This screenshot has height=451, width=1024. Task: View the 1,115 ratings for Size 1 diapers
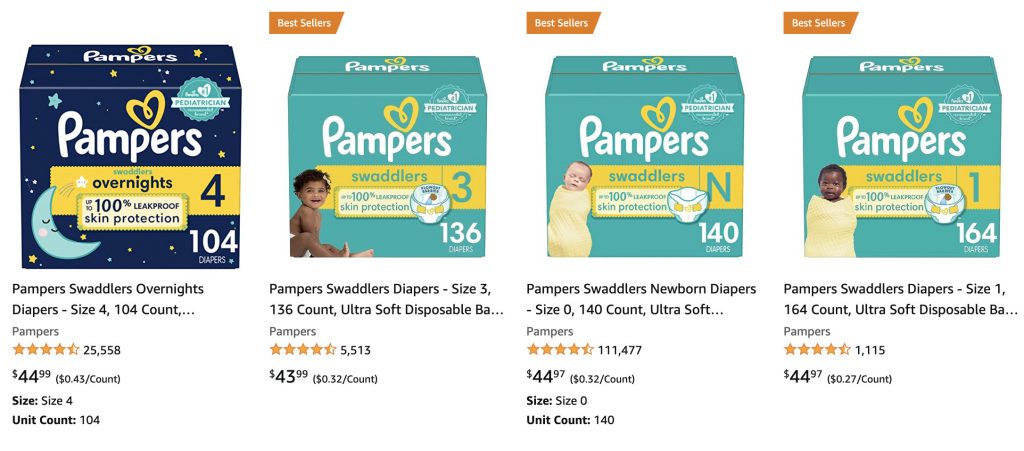point(869,350)
